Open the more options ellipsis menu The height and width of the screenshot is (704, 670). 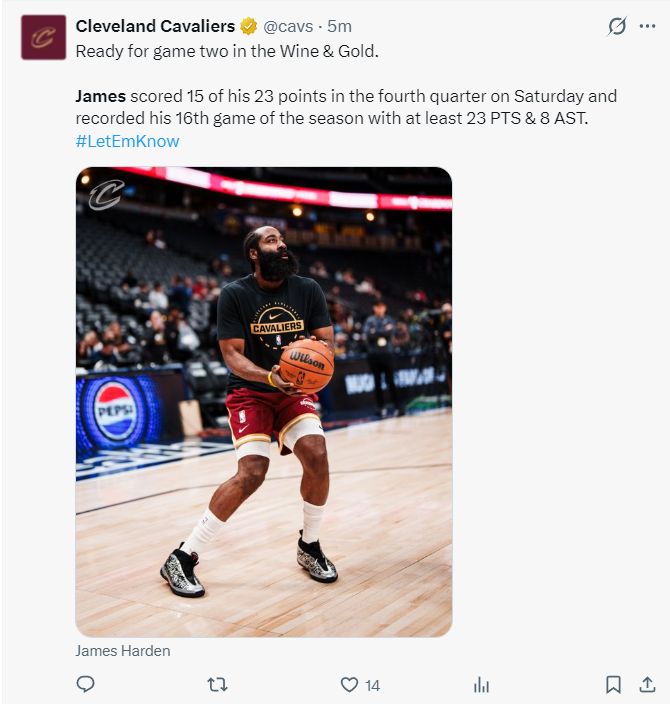(x=647, y=26)
